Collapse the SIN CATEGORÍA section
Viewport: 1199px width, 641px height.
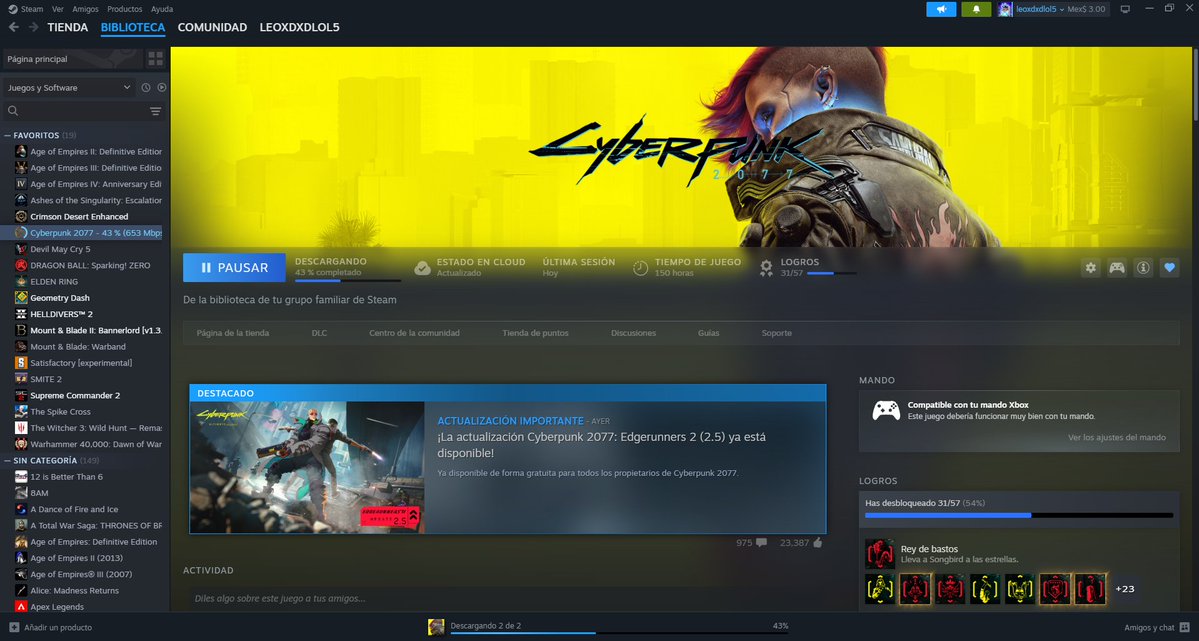click(x=8, y=460)
